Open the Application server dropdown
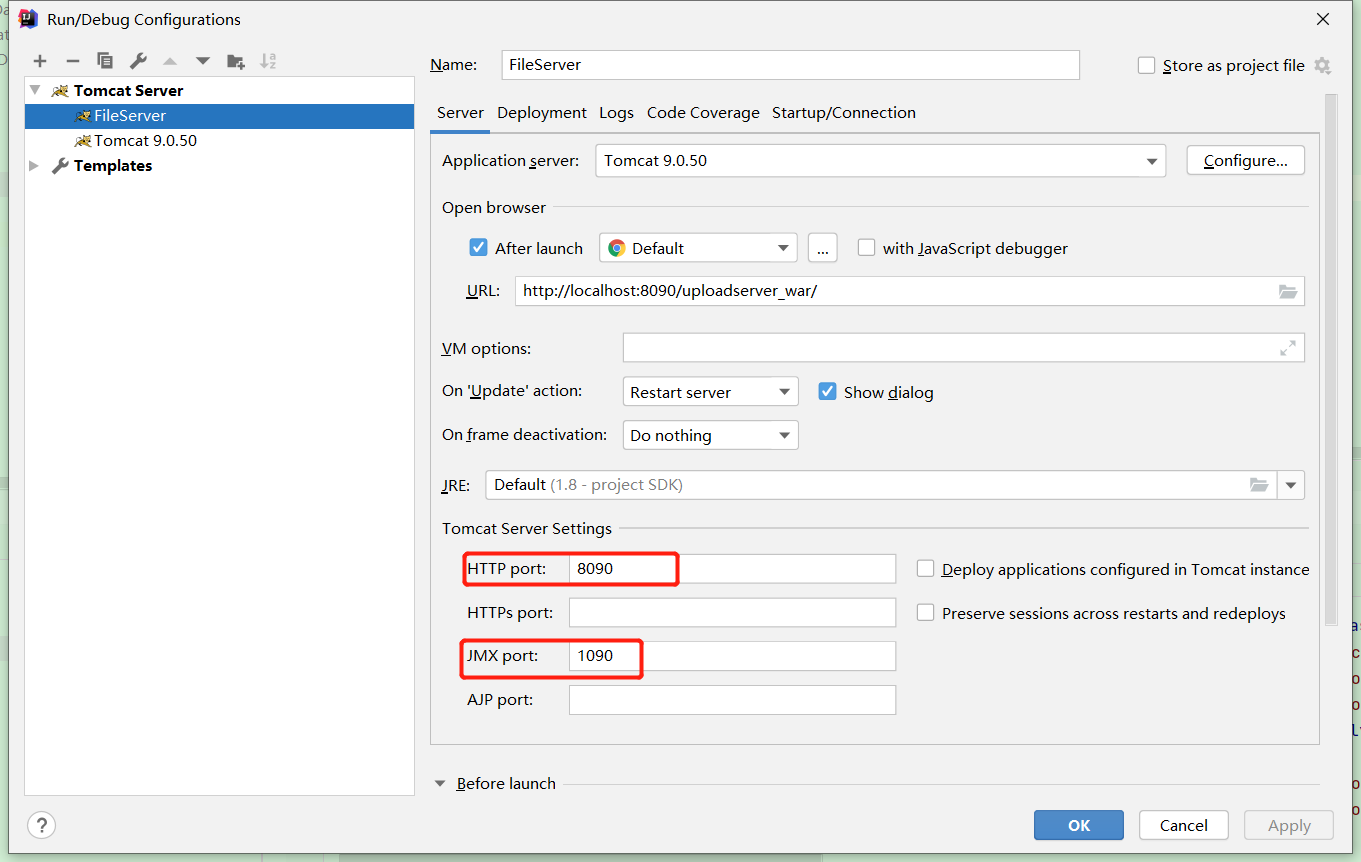The height and width of the screenshot is (862, 1361). pyautogui.click(x=880, y=161)
